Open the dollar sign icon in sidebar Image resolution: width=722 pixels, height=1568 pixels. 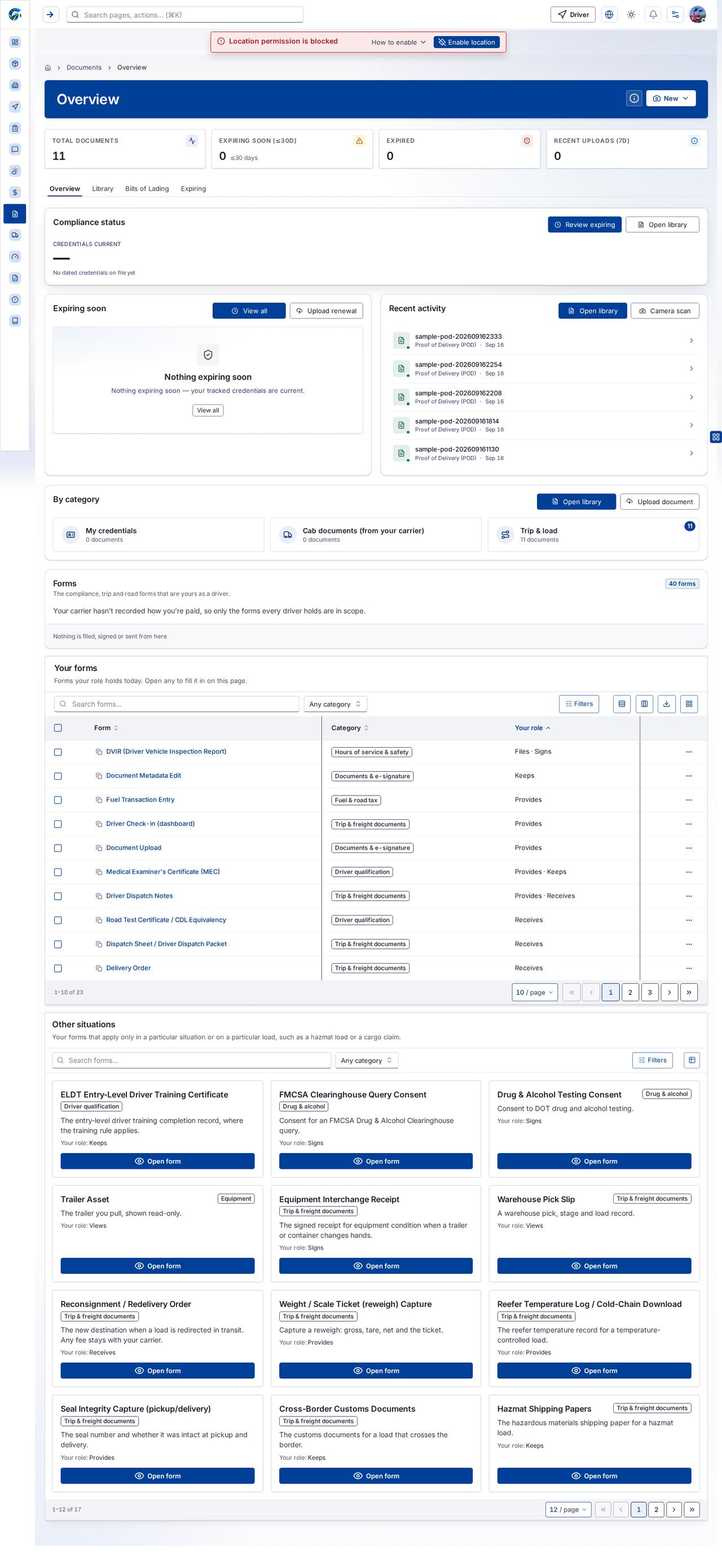pos(15,192)
